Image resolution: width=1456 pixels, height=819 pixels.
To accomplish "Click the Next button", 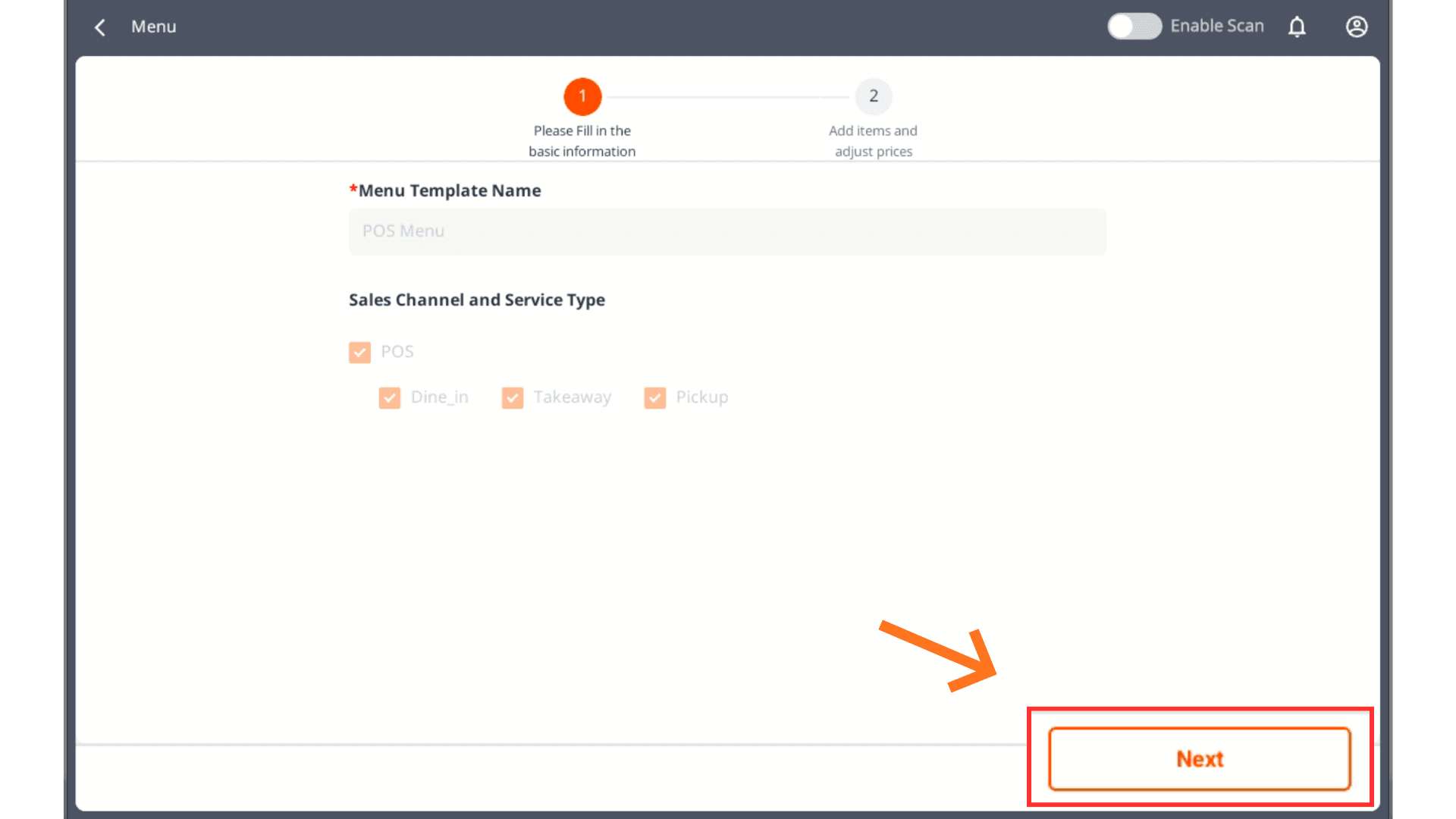I will [x=1199, y=758].
